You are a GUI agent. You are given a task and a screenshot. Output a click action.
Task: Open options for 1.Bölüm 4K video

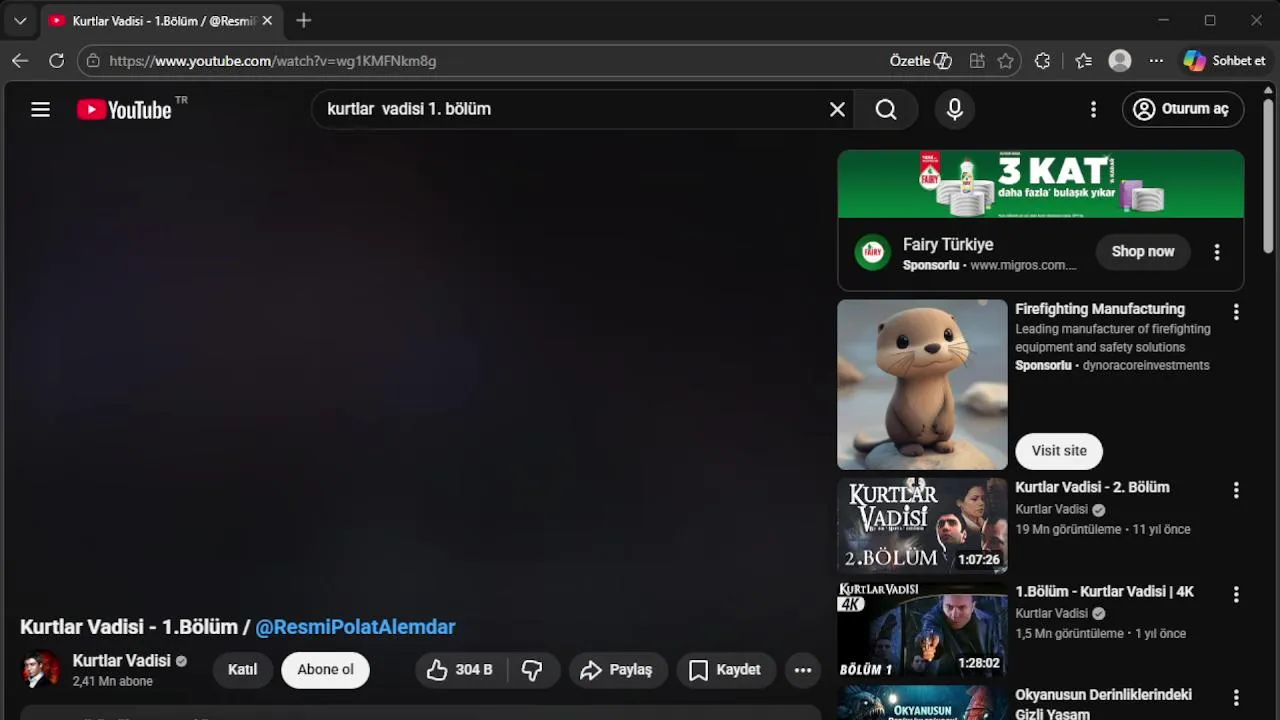(1236, 594)
